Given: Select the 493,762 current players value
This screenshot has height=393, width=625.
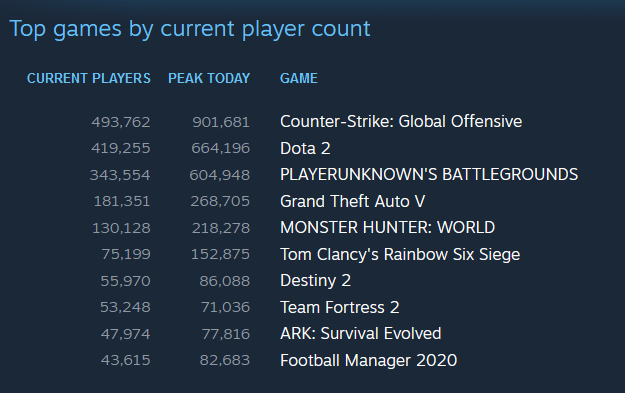Looking at the screenshot, I should coord(121,122).
